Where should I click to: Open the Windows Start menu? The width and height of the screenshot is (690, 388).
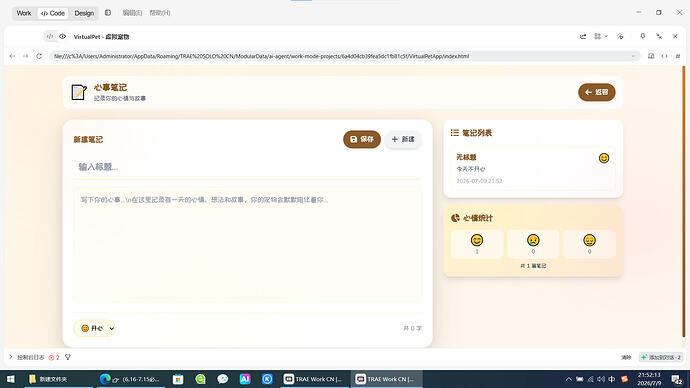coord(11,379)
